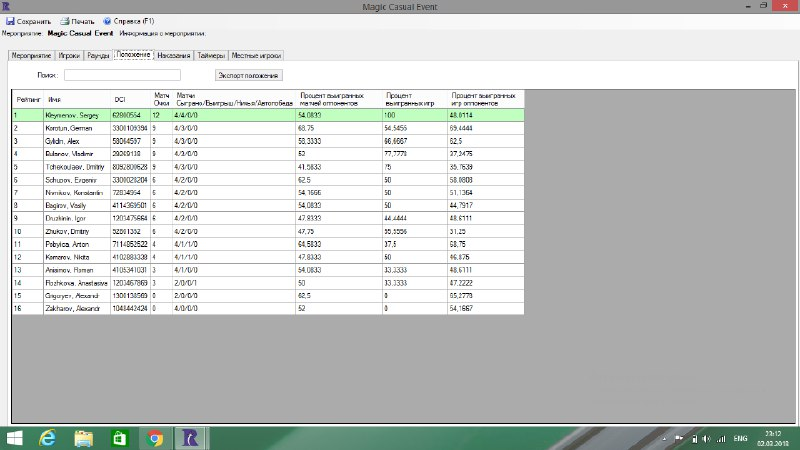Go to the Таймеры tab

coord(211,56)
